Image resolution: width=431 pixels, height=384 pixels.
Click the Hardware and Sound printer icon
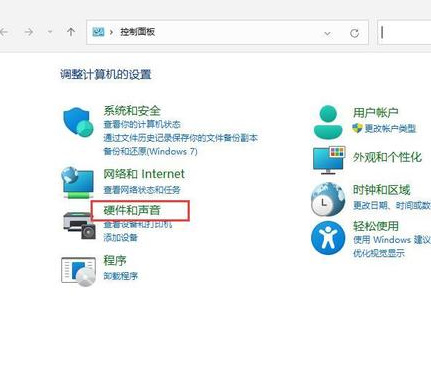(79, 225)
